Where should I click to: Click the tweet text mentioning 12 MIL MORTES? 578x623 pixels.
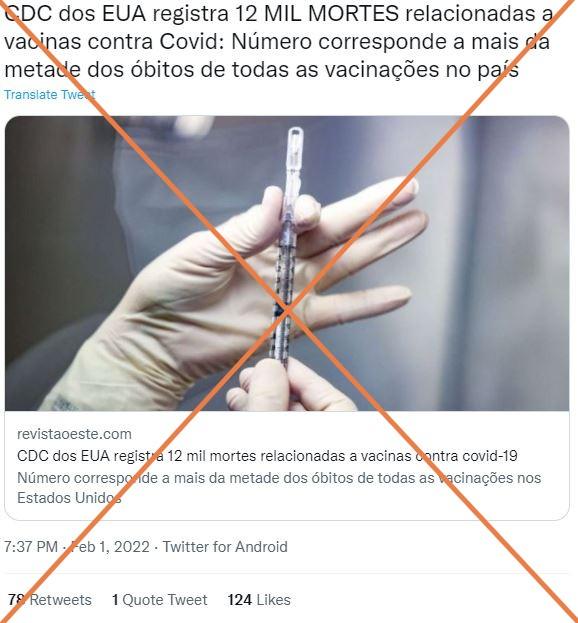click(x=278, y=42)
